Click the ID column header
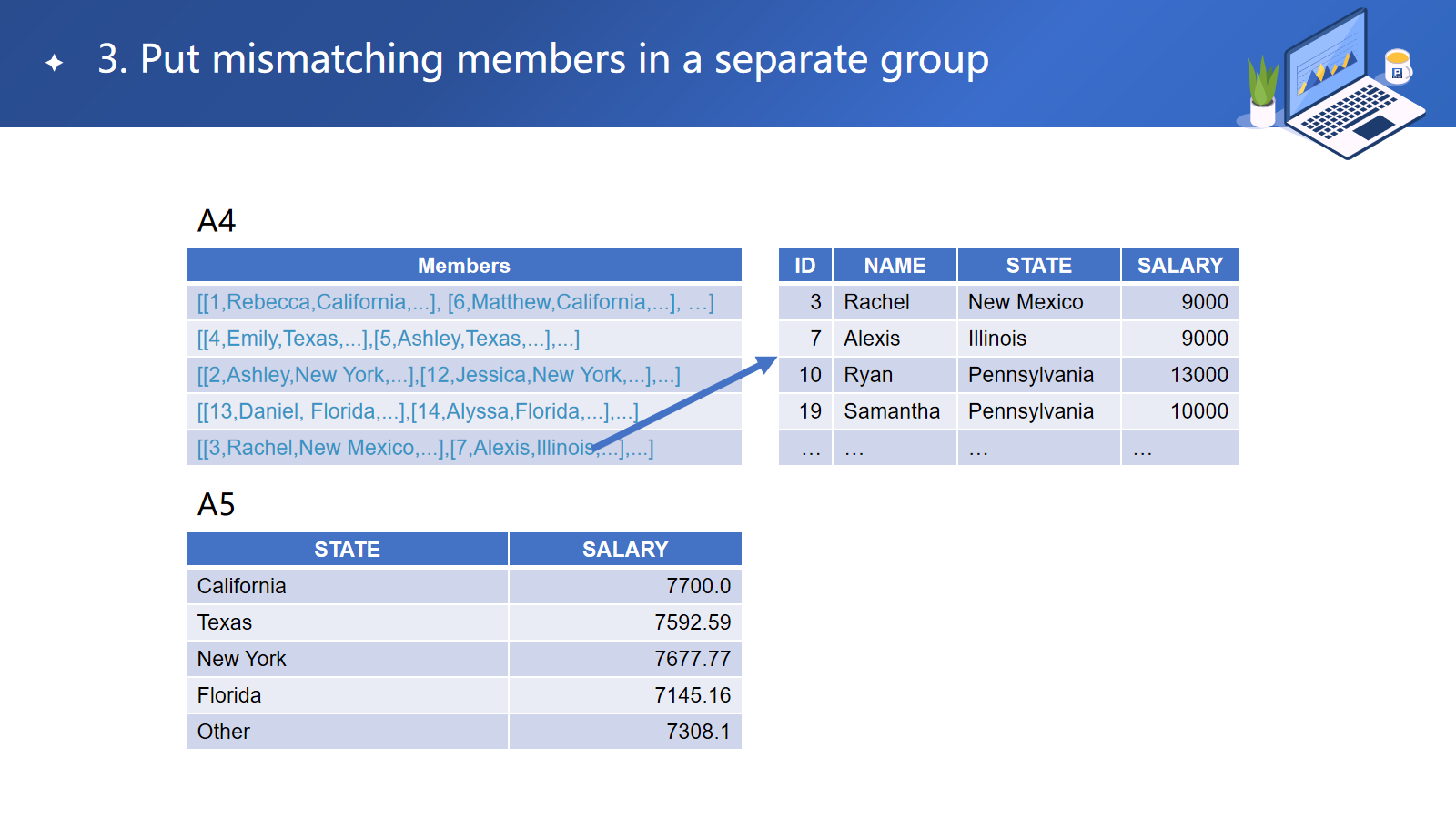This screenshot has height=819, width=1456. click(x=804, y=266)
